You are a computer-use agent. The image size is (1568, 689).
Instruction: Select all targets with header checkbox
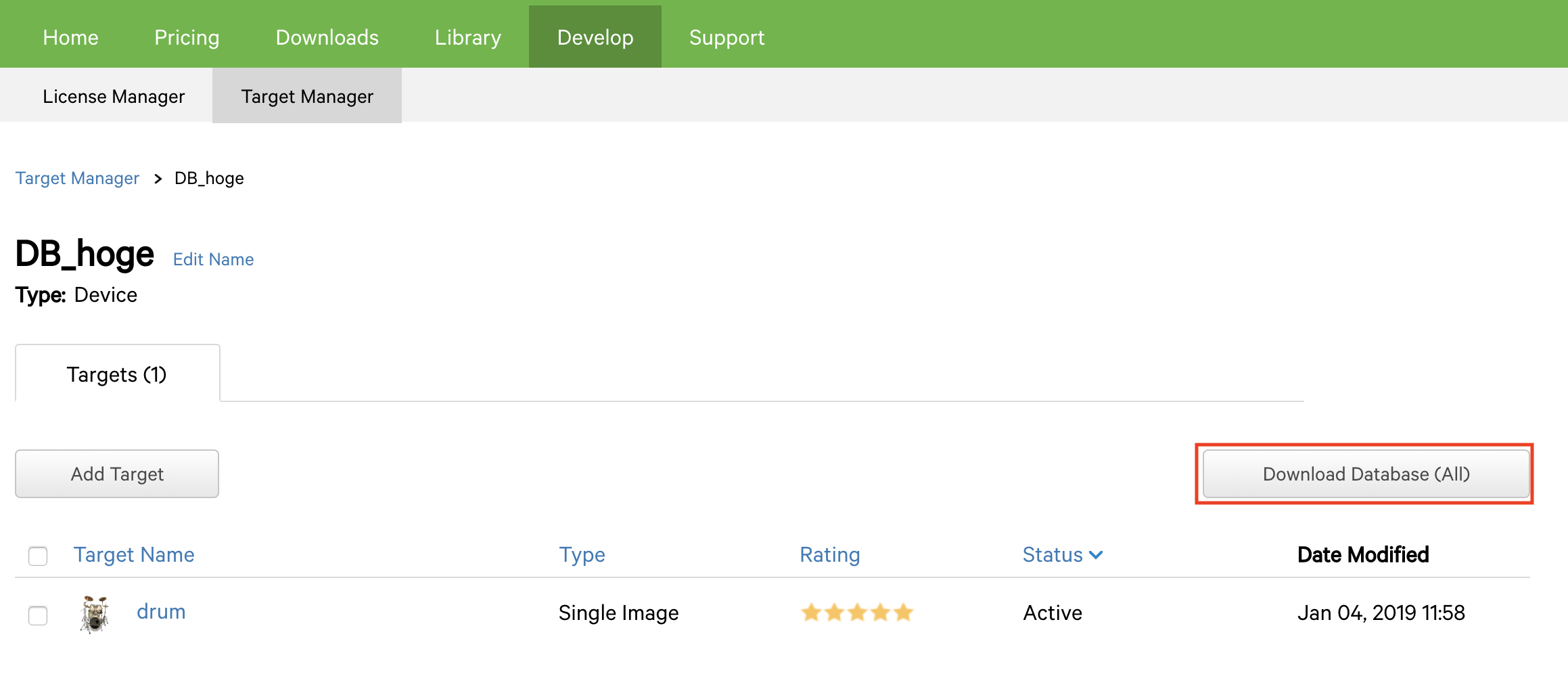(38, 556)
